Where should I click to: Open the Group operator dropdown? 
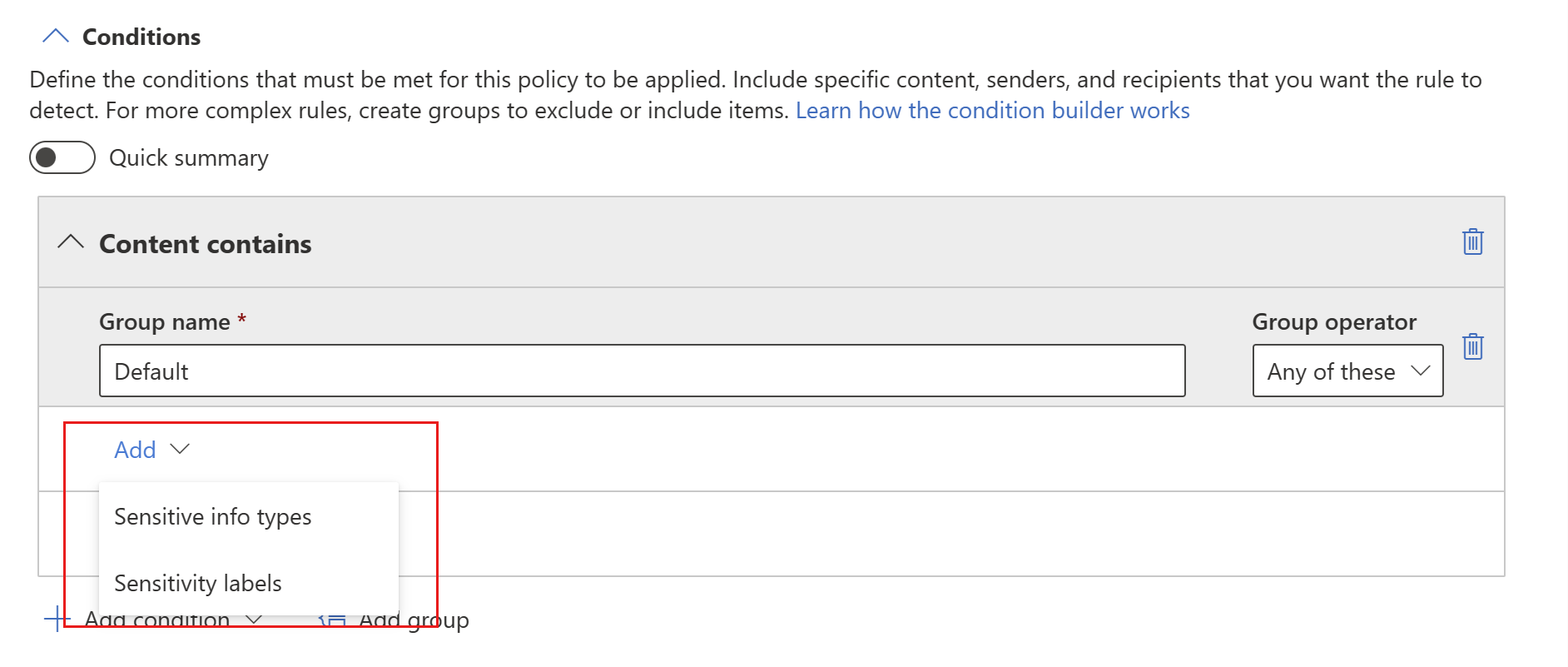click(x=1347, y=371)
